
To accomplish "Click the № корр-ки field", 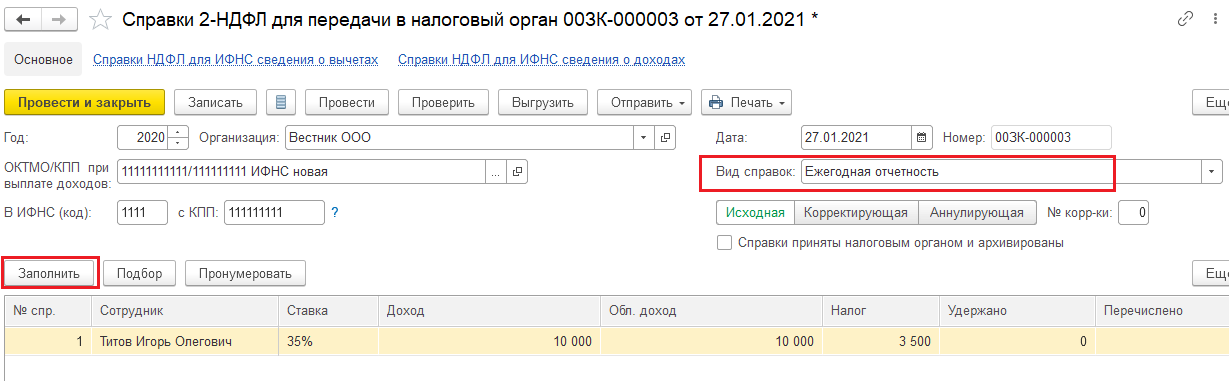I will click(1134, 212).
